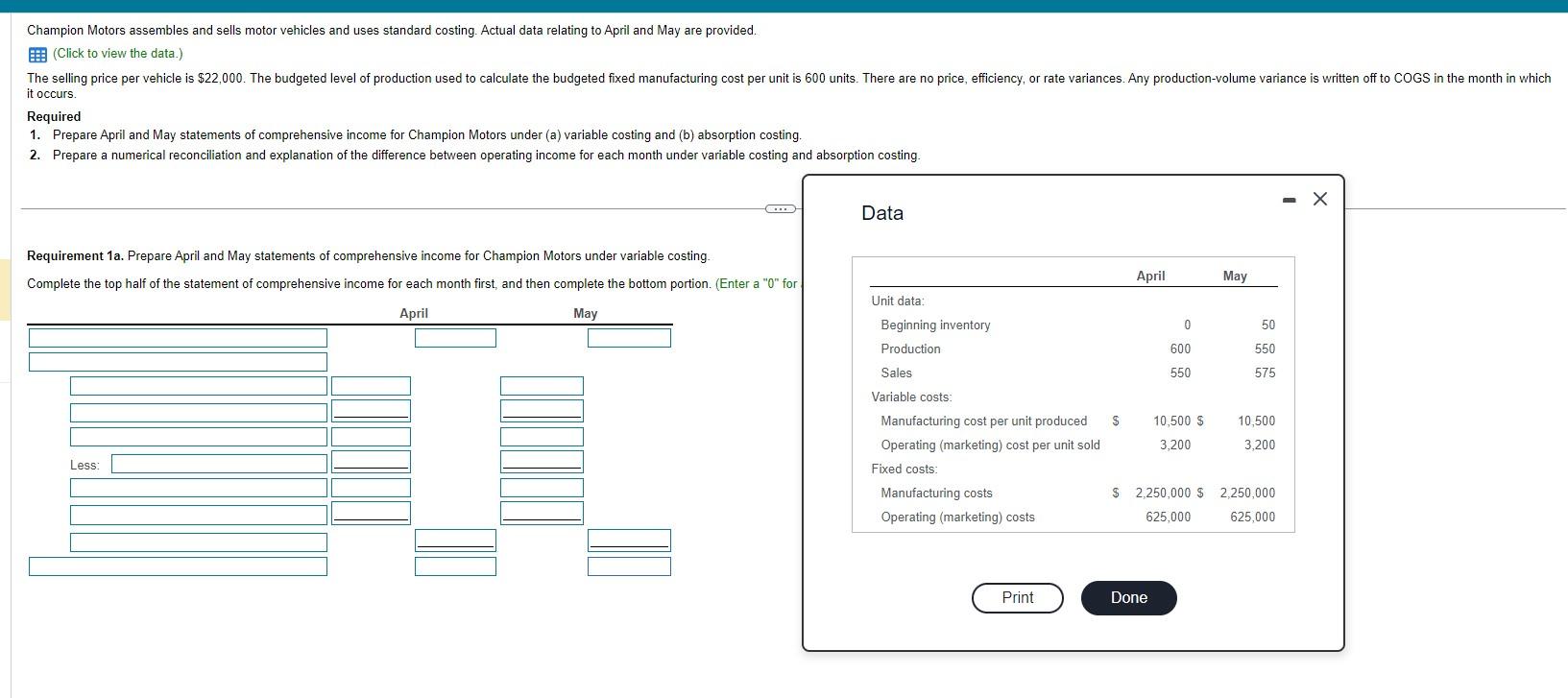
Task: Click the 'Requirement 1a.' heading text
Action: pyautogui.click(x=75, y=256)
